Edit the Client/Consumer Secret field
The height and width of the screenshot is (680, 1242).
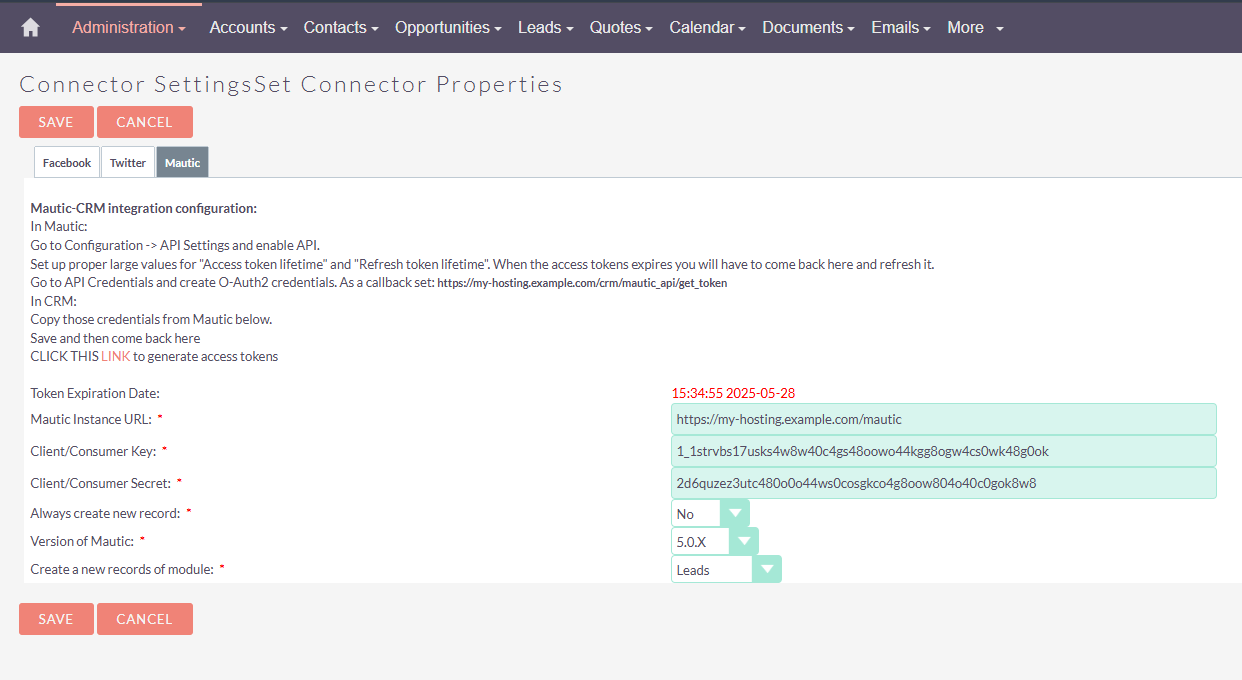[x=944, y=483]
